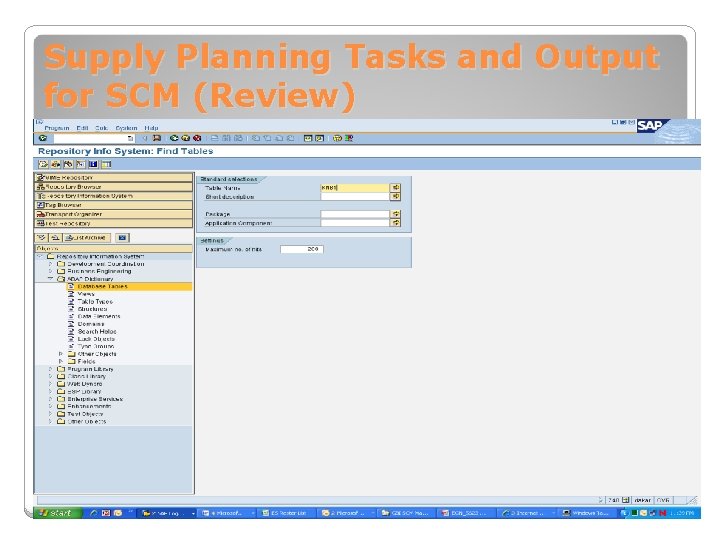Click the green Back arrow icon
The height and width of the screenshot is (540, 720).
coord(174,138)
